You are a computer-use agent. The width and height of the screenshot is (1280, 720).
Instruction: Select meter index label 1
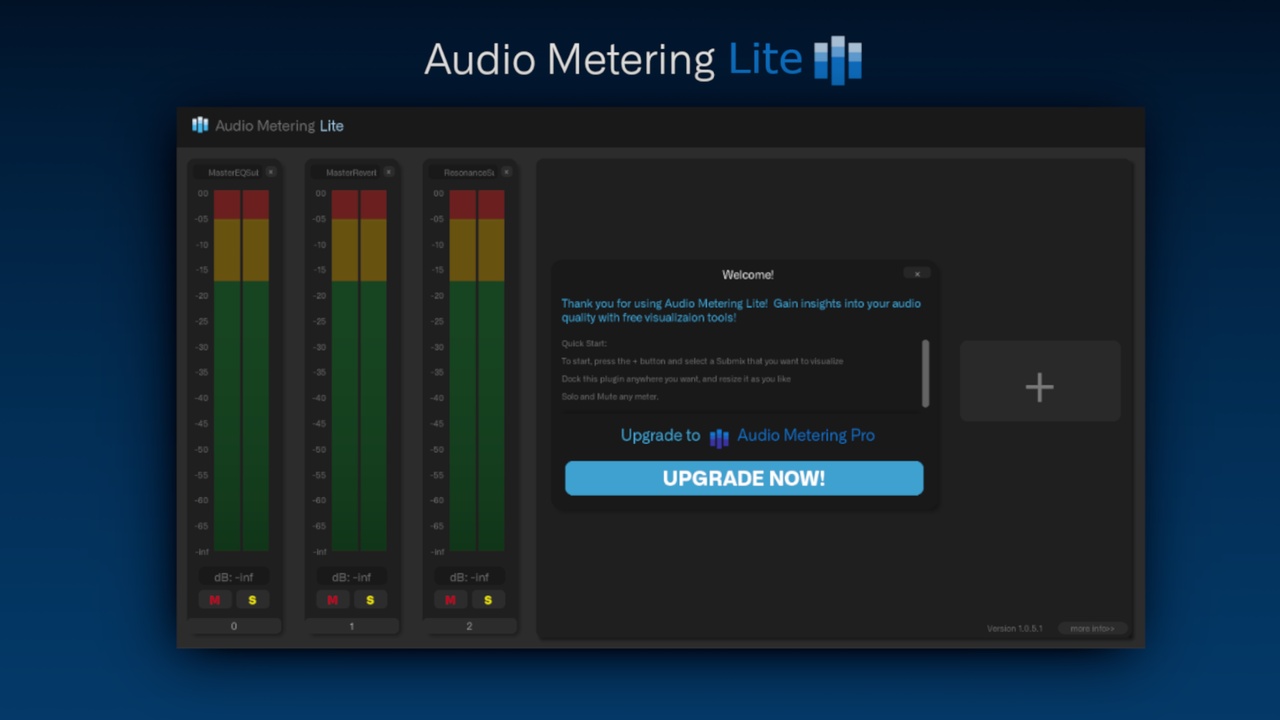pyautogui.click(x=352, y=626)
